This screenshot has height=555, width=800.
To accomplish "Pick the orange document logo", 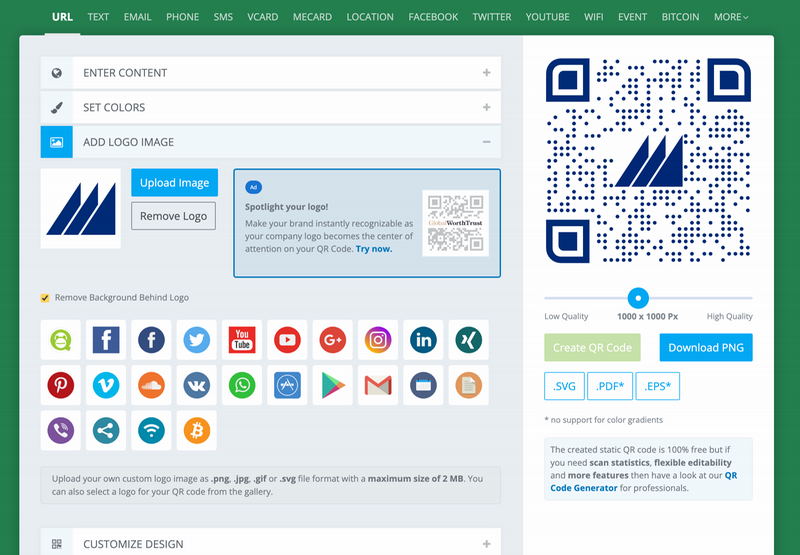I will [469, 385].
